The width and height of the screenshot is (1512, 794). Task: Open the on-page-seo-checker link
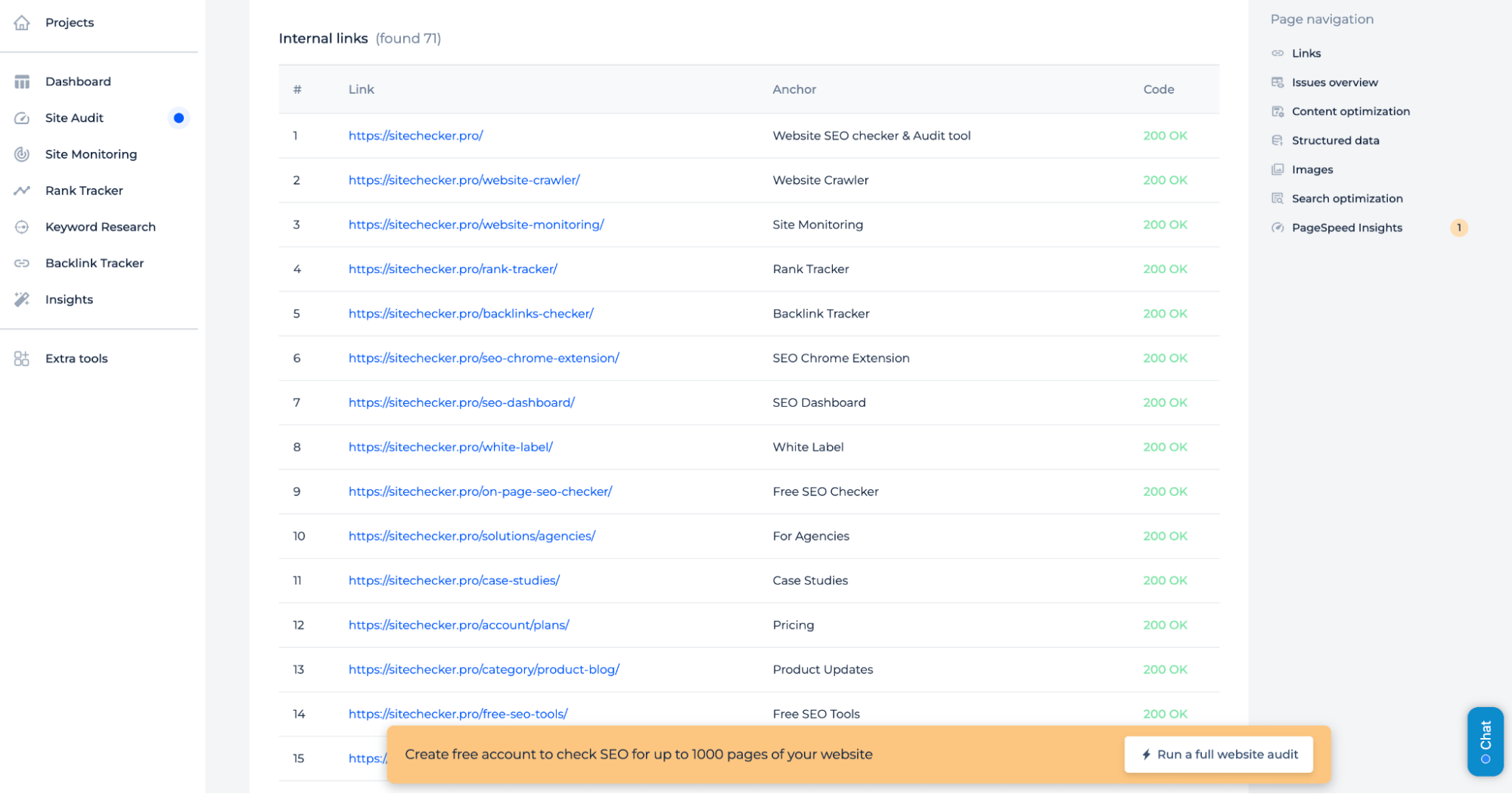[x=480, y=492]
